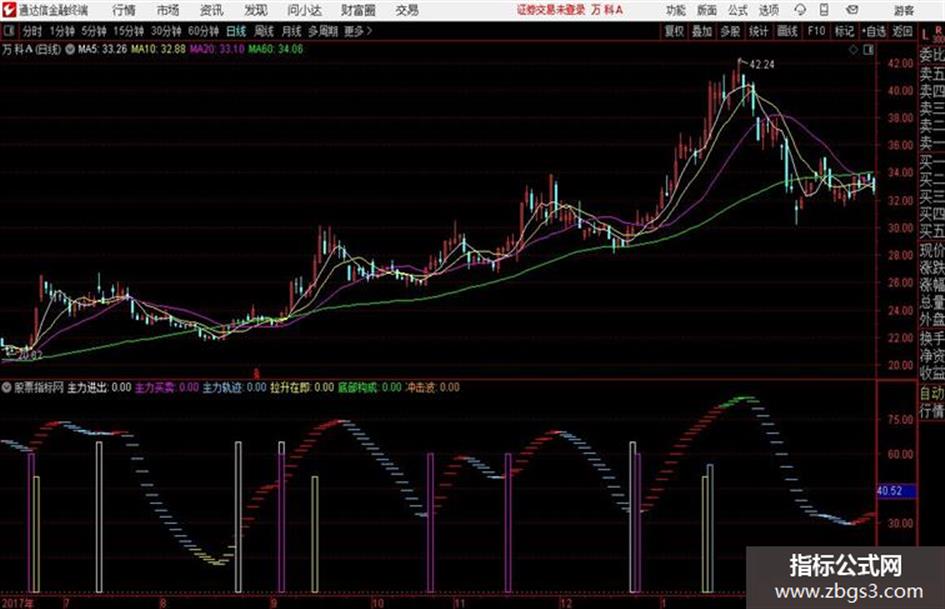Screen dimensions: 945x609
Task: Click the 证券交易未登录 login link
Action: tap(551, 10)
